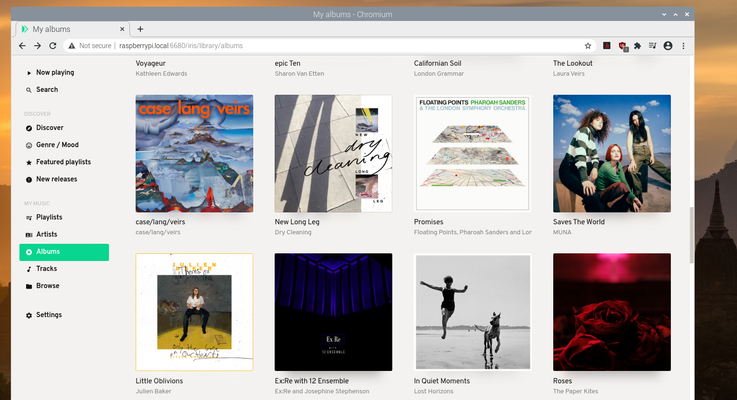Open the Dry Cleaning artist link
Image resolution: width=737 pixels, height=400 pixels.
tap(296, 231)
